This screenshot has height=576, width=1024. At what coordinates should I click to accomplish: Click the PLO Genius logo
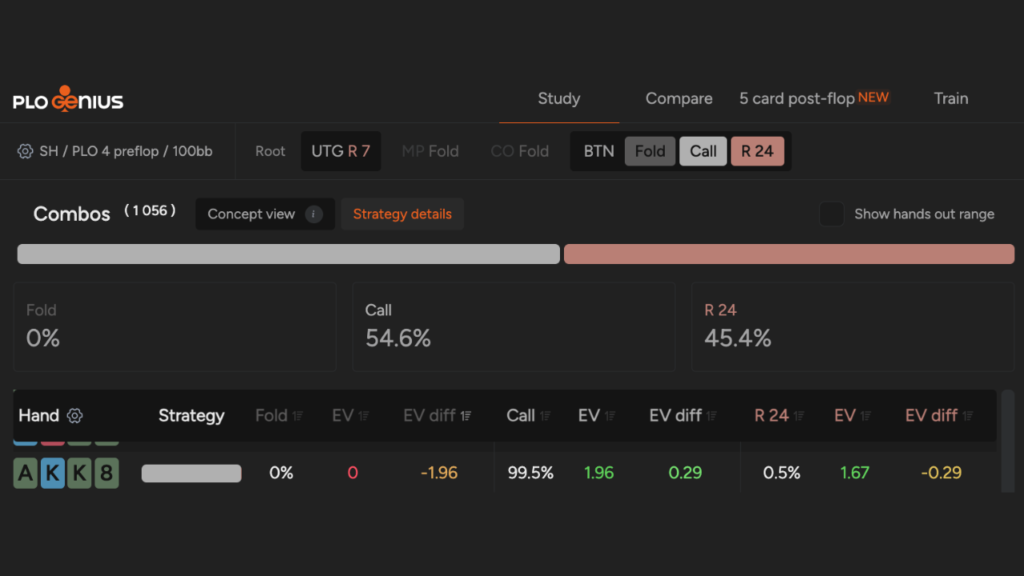(x=68, y=99)
